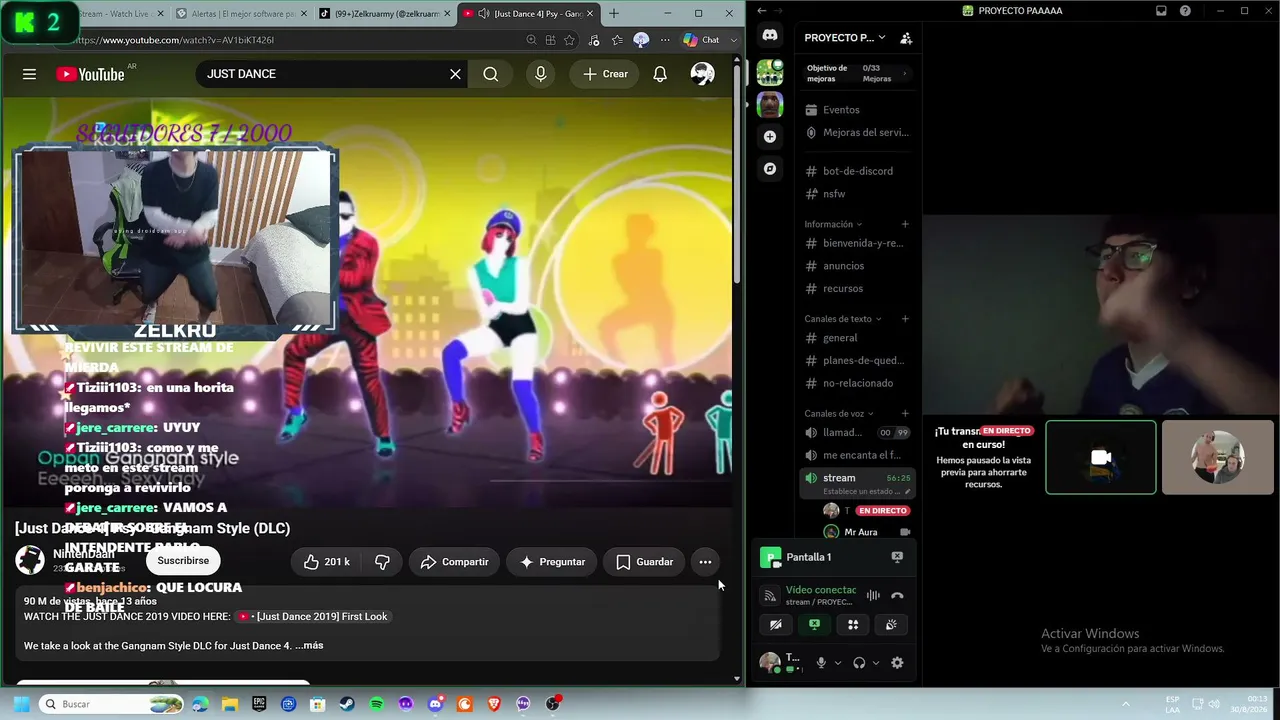This screenshot has height=720, width=1280.
Task: Open Copilot Chat in browser toolbar
Action: (x=701, y=40)
